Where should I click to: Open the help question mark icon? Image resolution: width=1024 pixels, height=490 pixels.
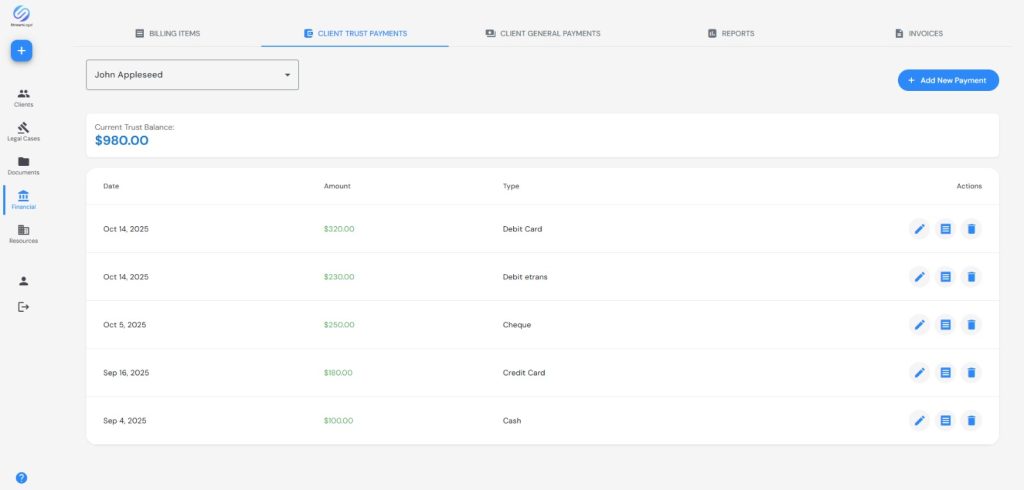pyautogui.click(x=21, y=478)
